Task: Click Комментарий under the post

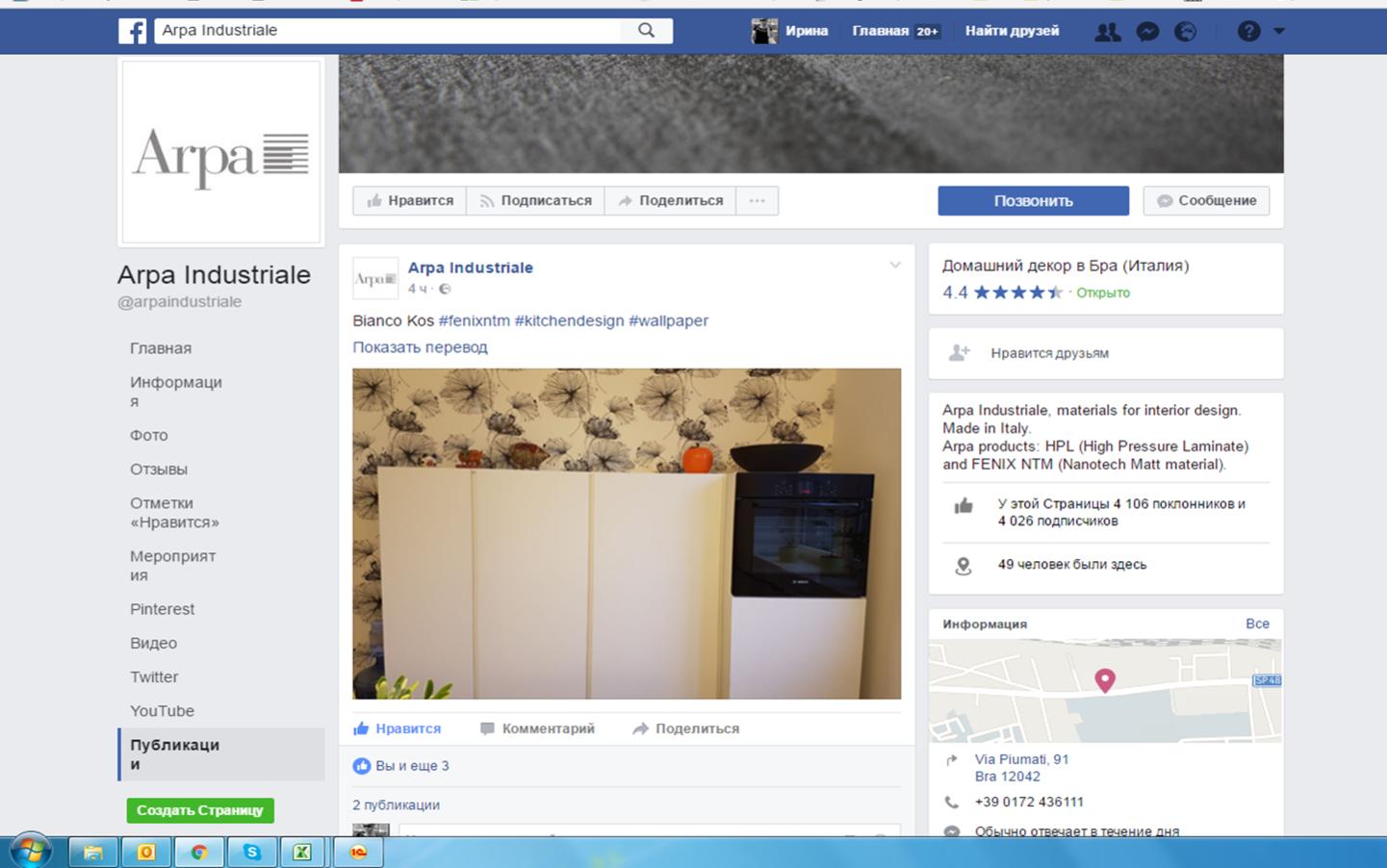Action: pos(537,728)
